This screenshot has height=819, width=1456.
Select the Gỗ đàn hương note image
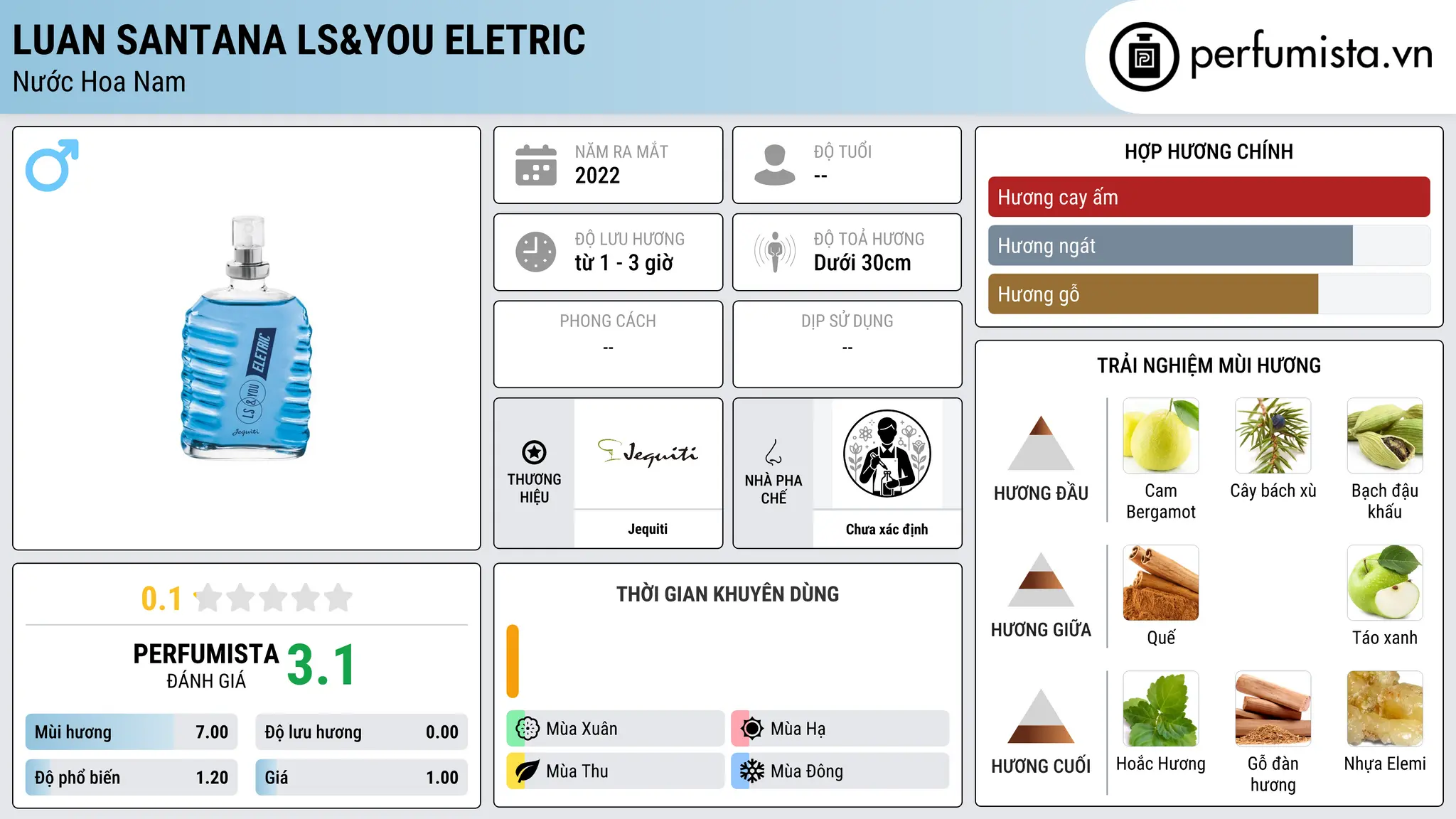(x=1273, y=709)
